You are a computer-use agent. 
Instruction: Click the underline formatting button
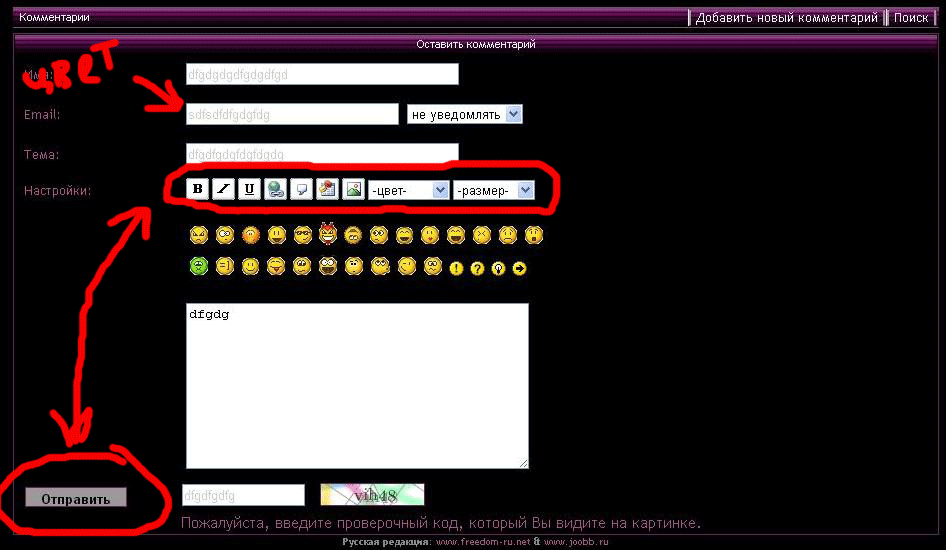[249, 189]
